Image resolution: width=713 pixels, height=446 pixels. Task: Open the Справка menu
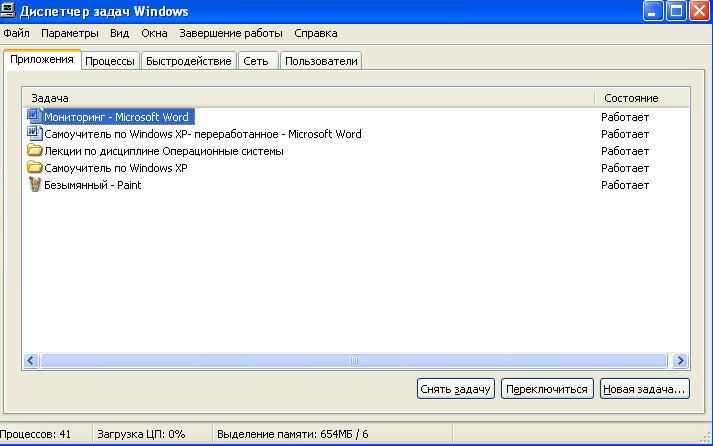point(316,33)
